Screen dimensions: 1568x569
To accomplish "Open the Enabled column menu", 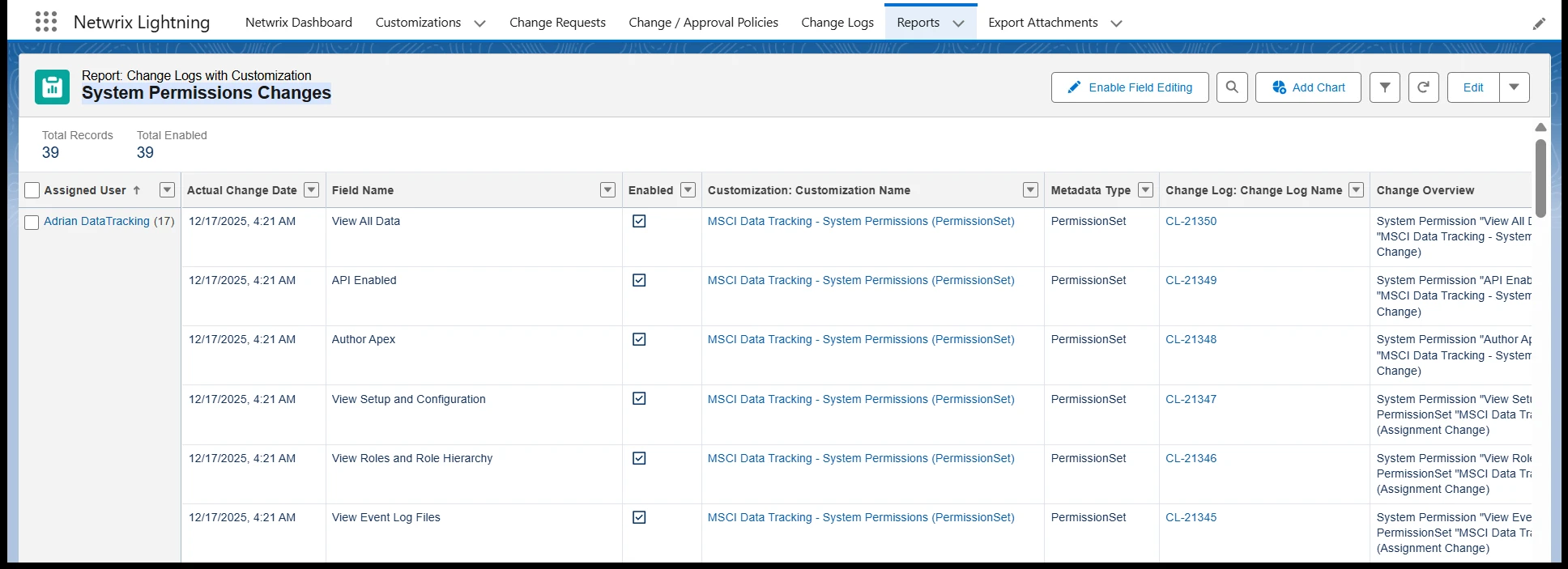I will [688, 190].
